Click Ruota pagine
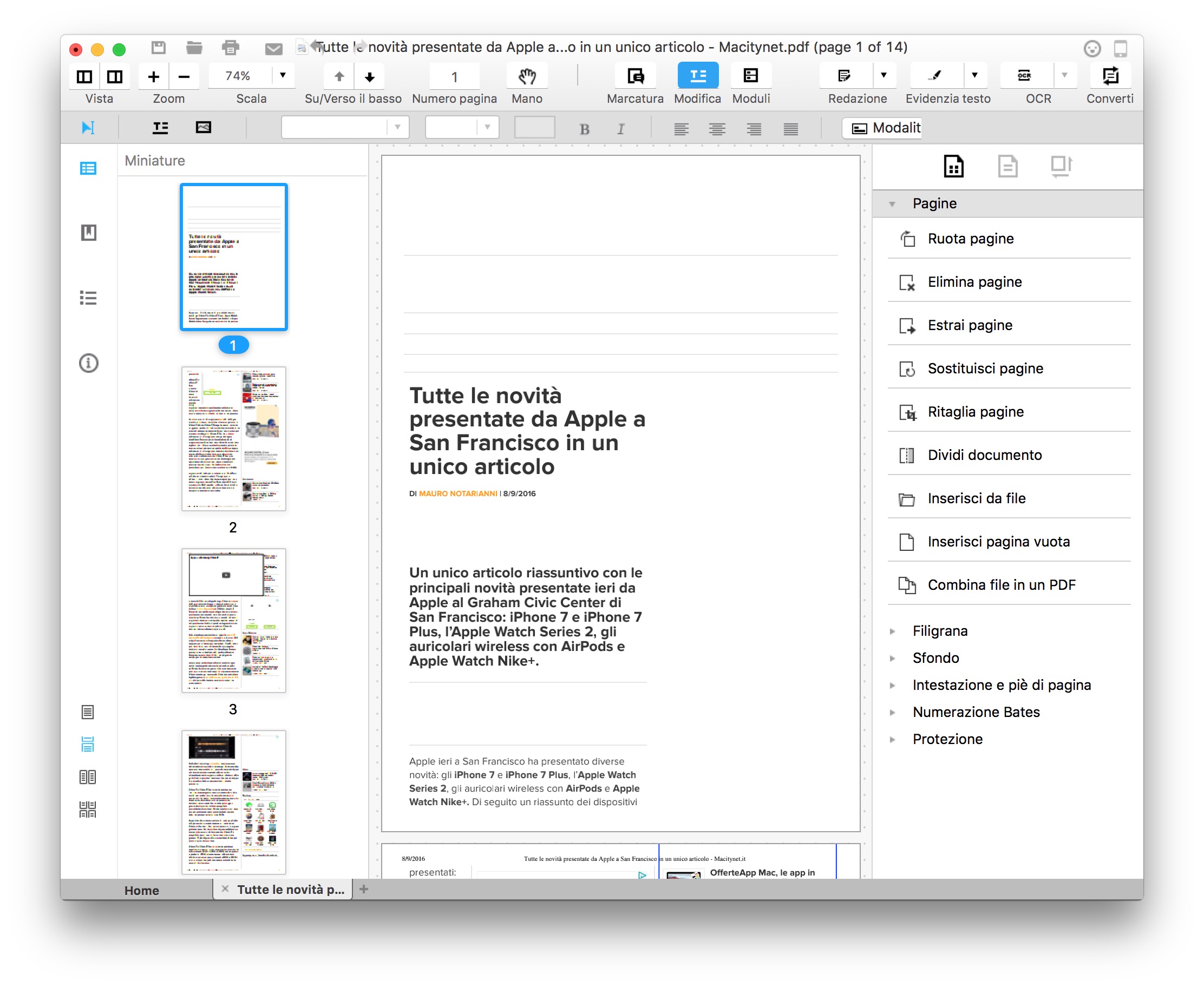Screen dimensions: 1204x987 point(970,239)
